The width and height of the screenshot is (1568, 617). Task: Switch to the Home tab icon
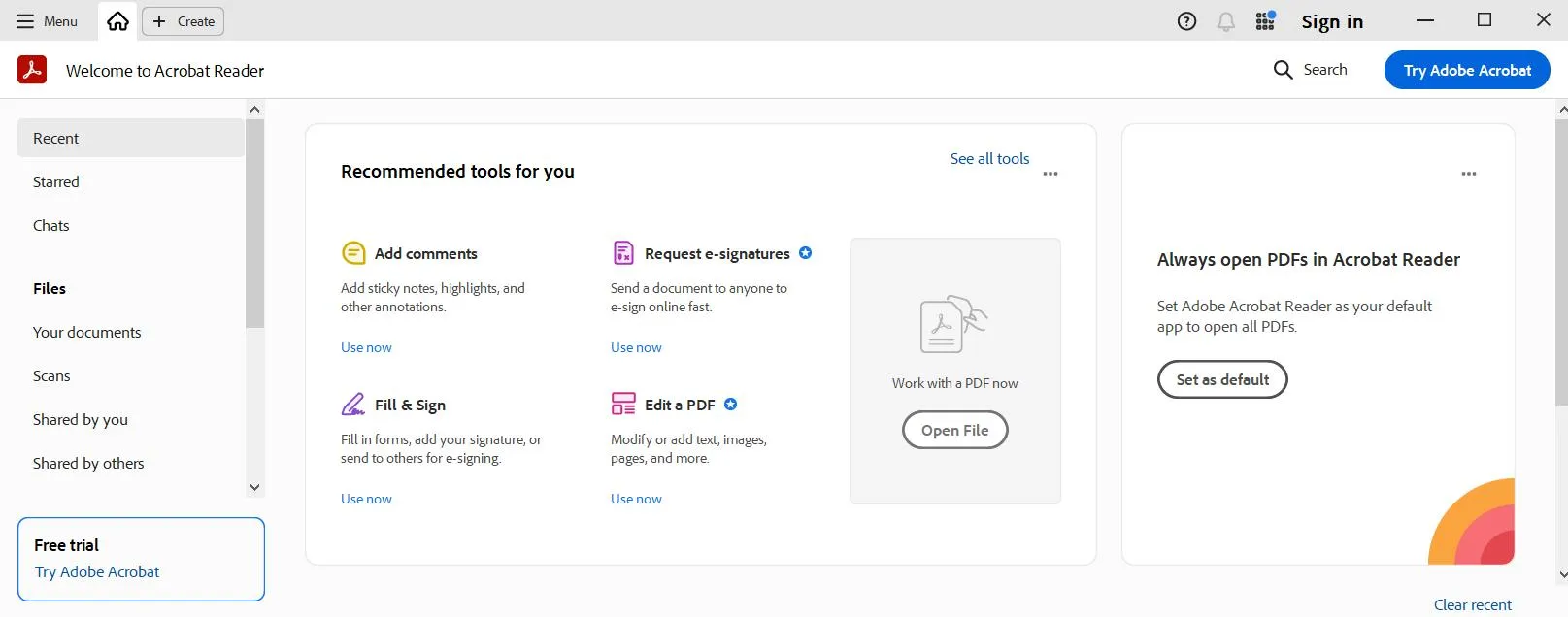tap(117, 20)
